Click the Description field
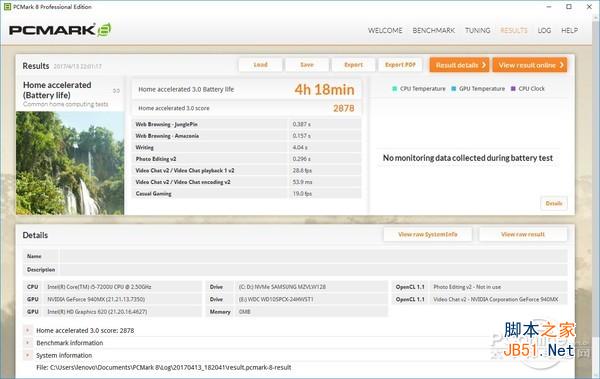600x379 pixels. (x=313, y=270)
